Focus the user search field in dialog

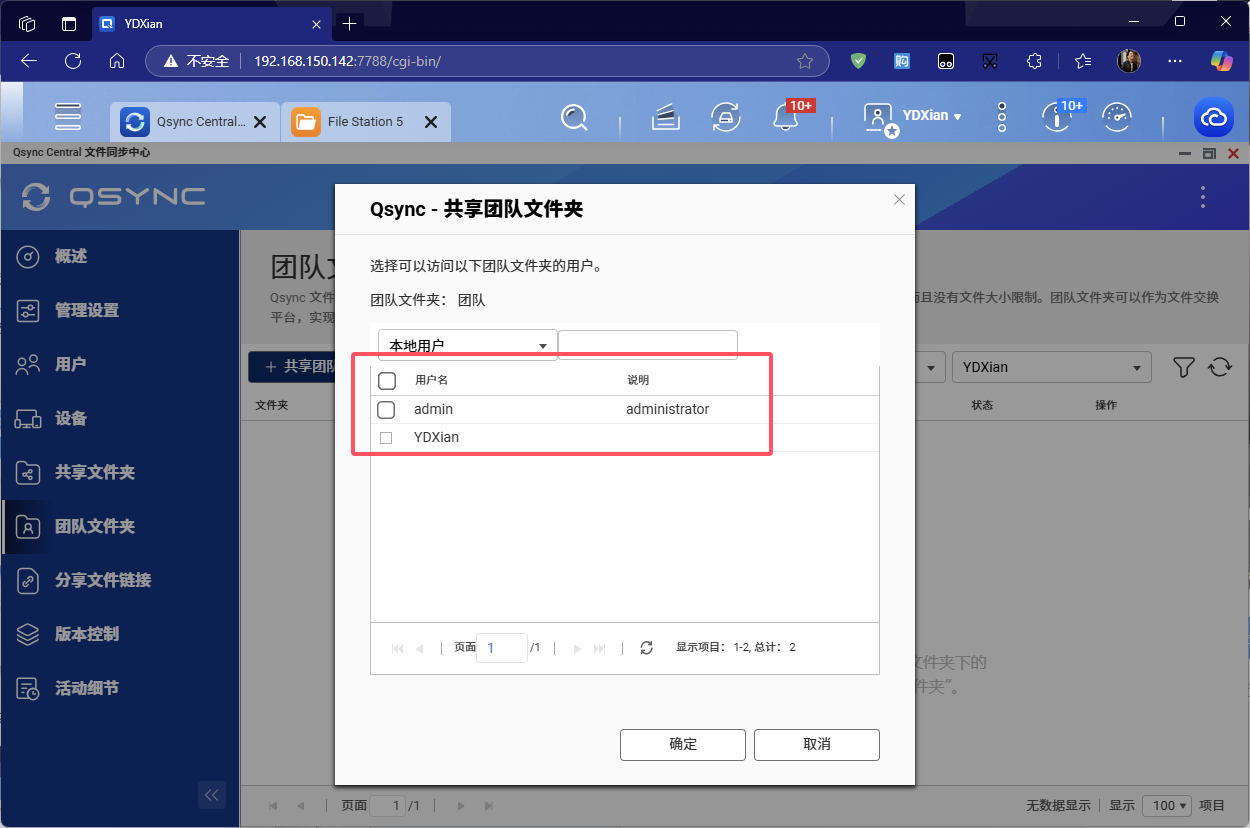648,345
